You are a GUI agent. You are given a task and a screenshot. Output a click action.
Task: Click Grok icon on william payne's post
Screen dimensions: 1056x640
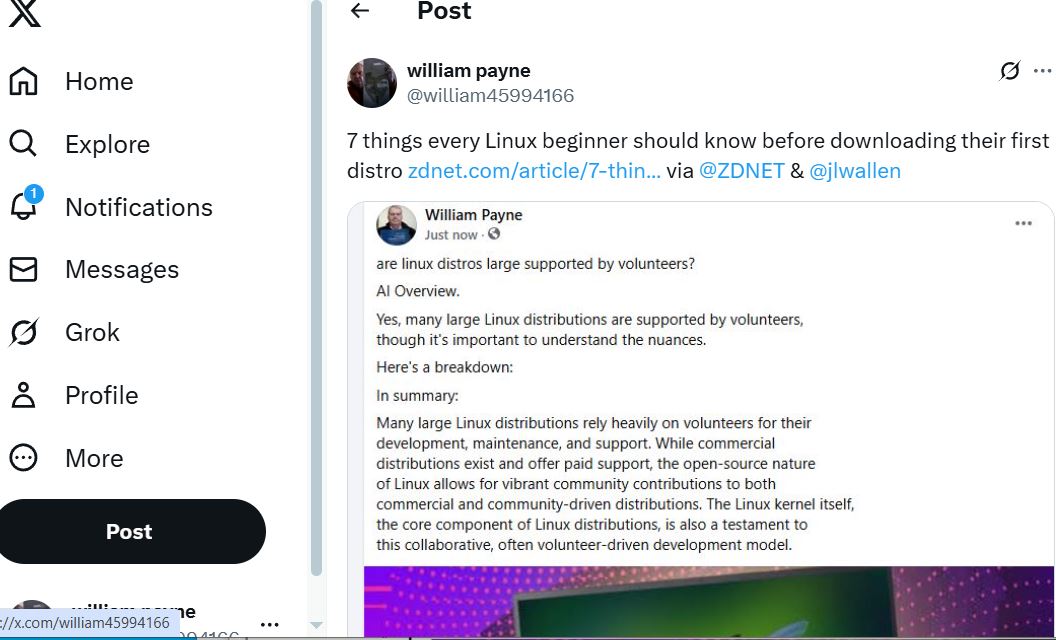point(1010,71)
